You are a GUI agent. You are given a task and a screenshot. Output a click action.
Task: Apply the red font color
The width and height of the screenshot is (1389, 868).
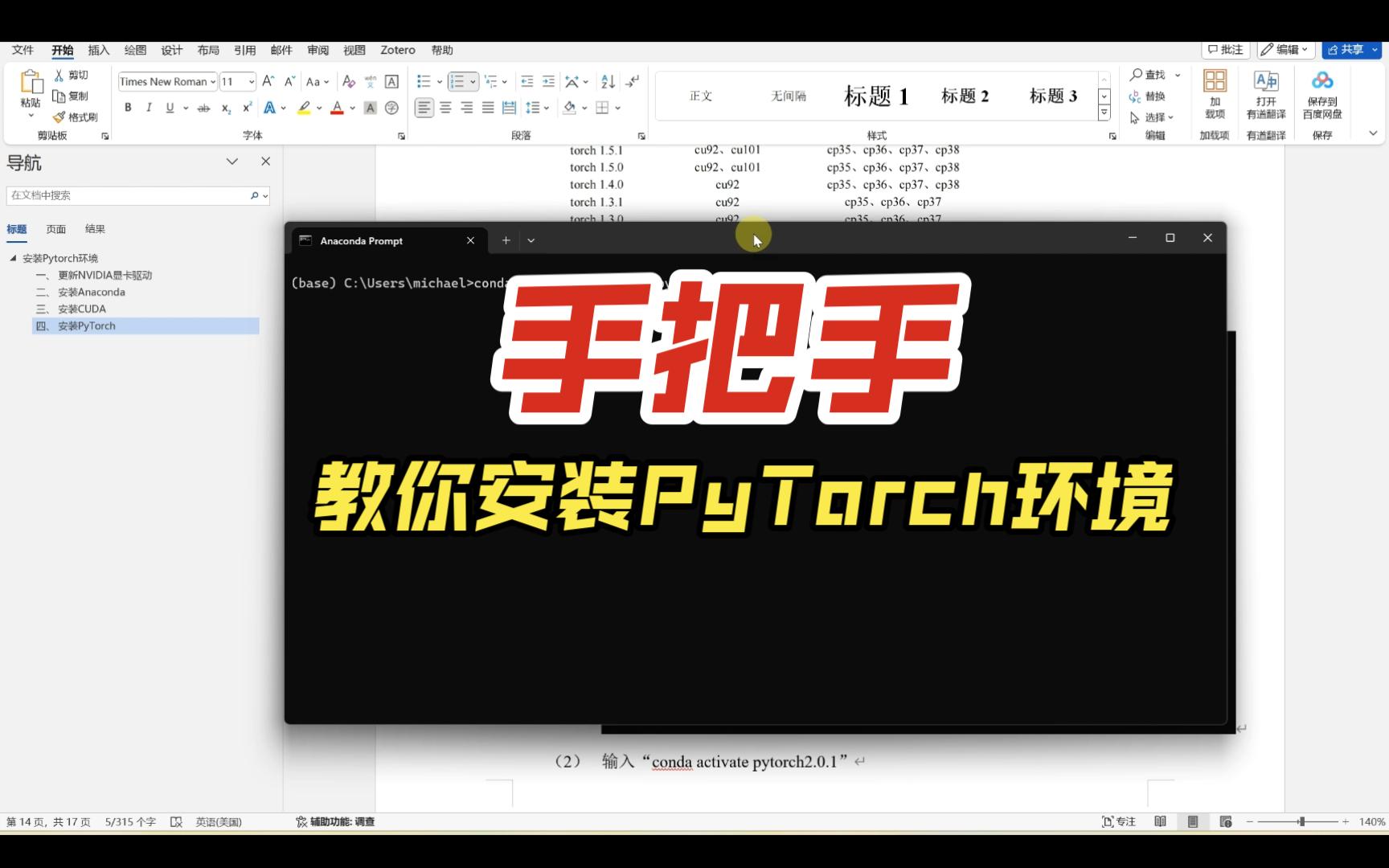pos(338,108)
